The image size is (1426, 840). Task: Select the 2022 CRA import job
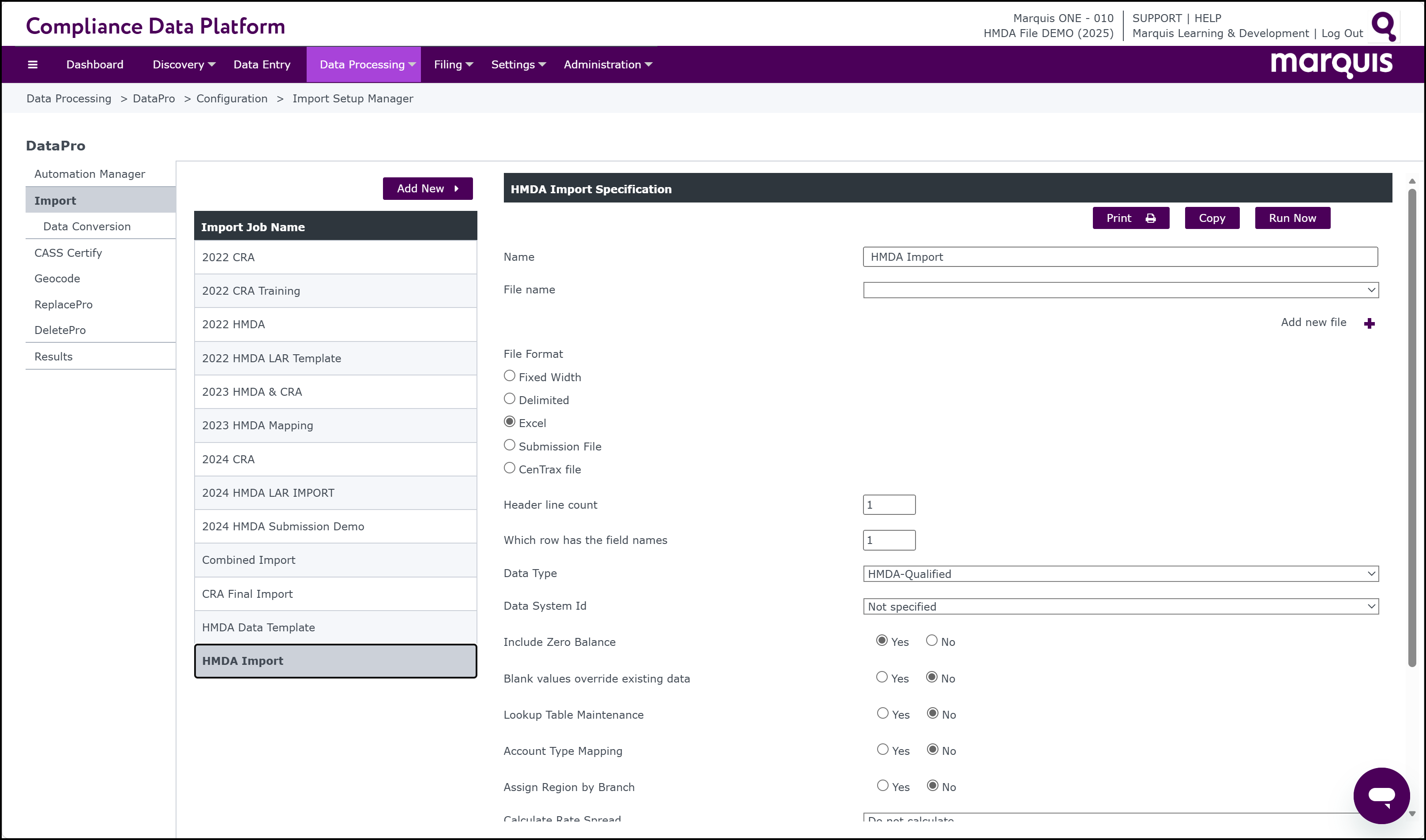click(x=335, y=258)
